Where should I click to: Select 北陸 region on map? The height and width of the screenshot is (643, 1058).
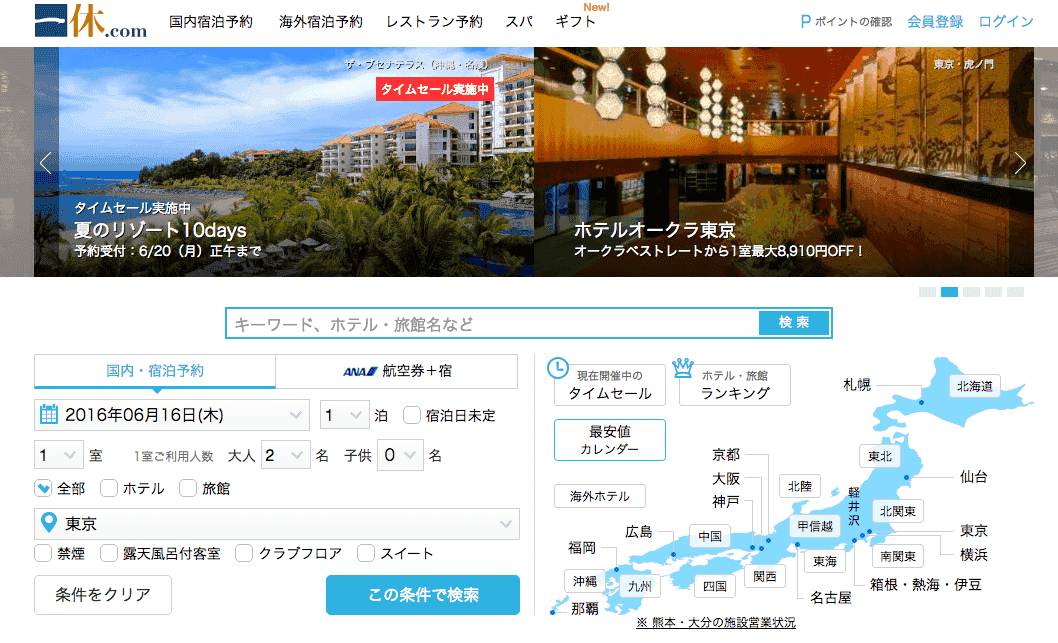[x=800, y=486]
